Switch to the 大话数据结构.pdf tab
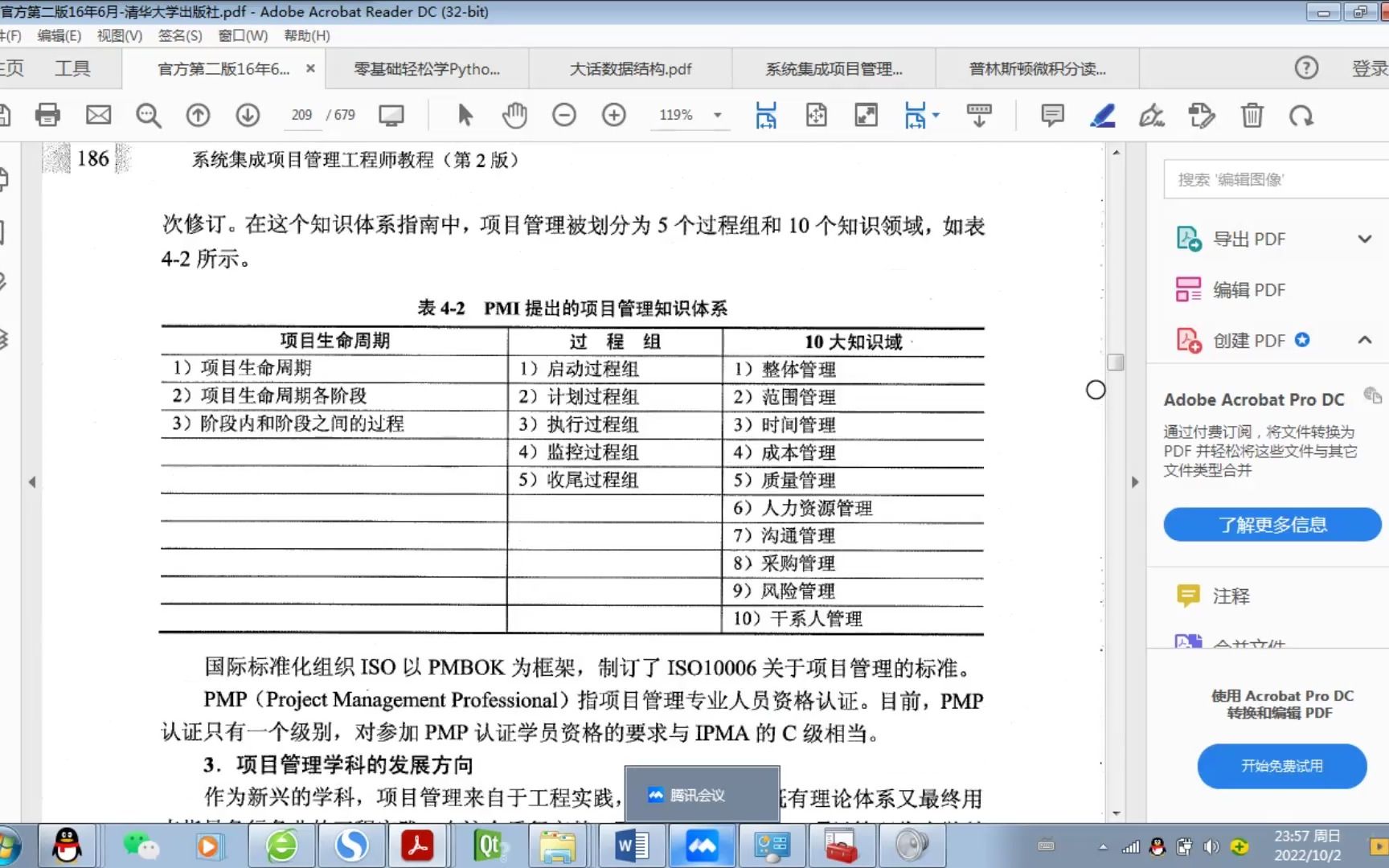 630,69
